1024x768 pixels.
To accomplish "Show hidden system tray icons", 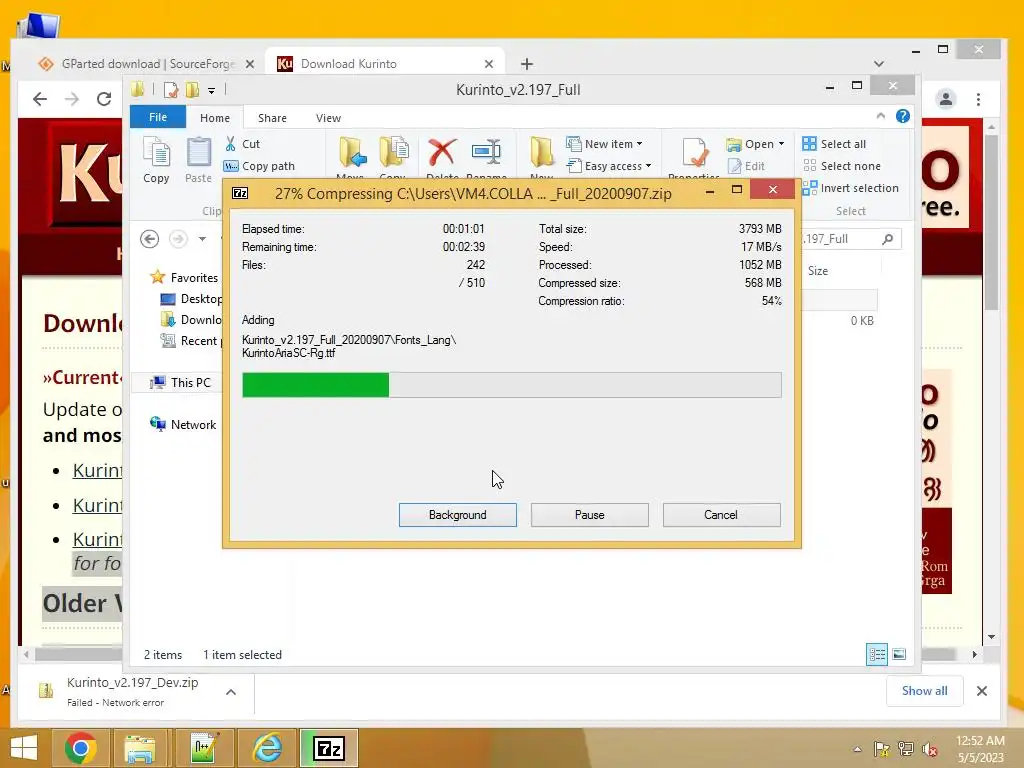I will [x=857, y=750].
